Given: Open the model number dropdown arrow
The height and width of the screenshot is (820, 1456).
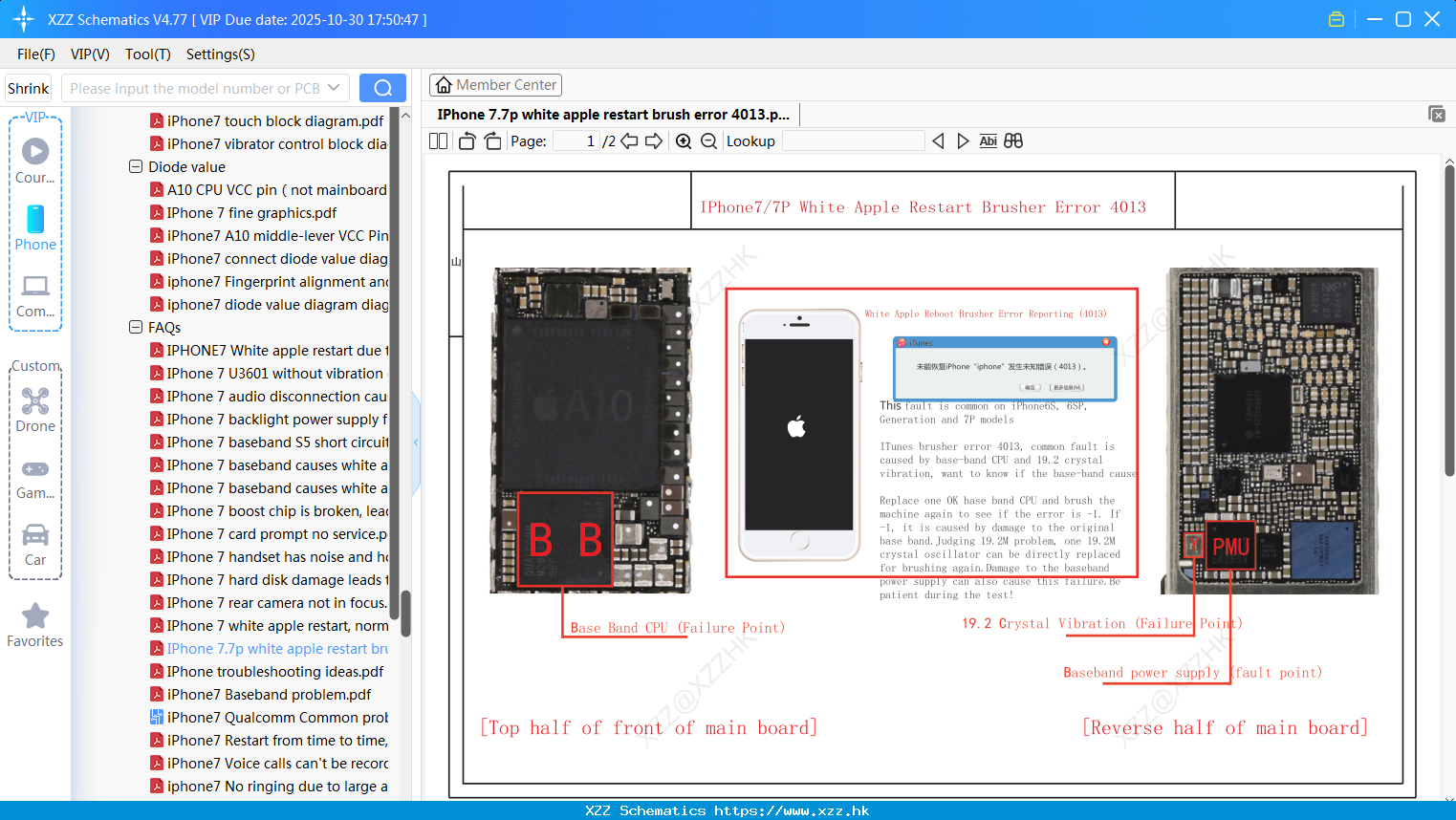Looking at the screenshot, I should 334,88.
